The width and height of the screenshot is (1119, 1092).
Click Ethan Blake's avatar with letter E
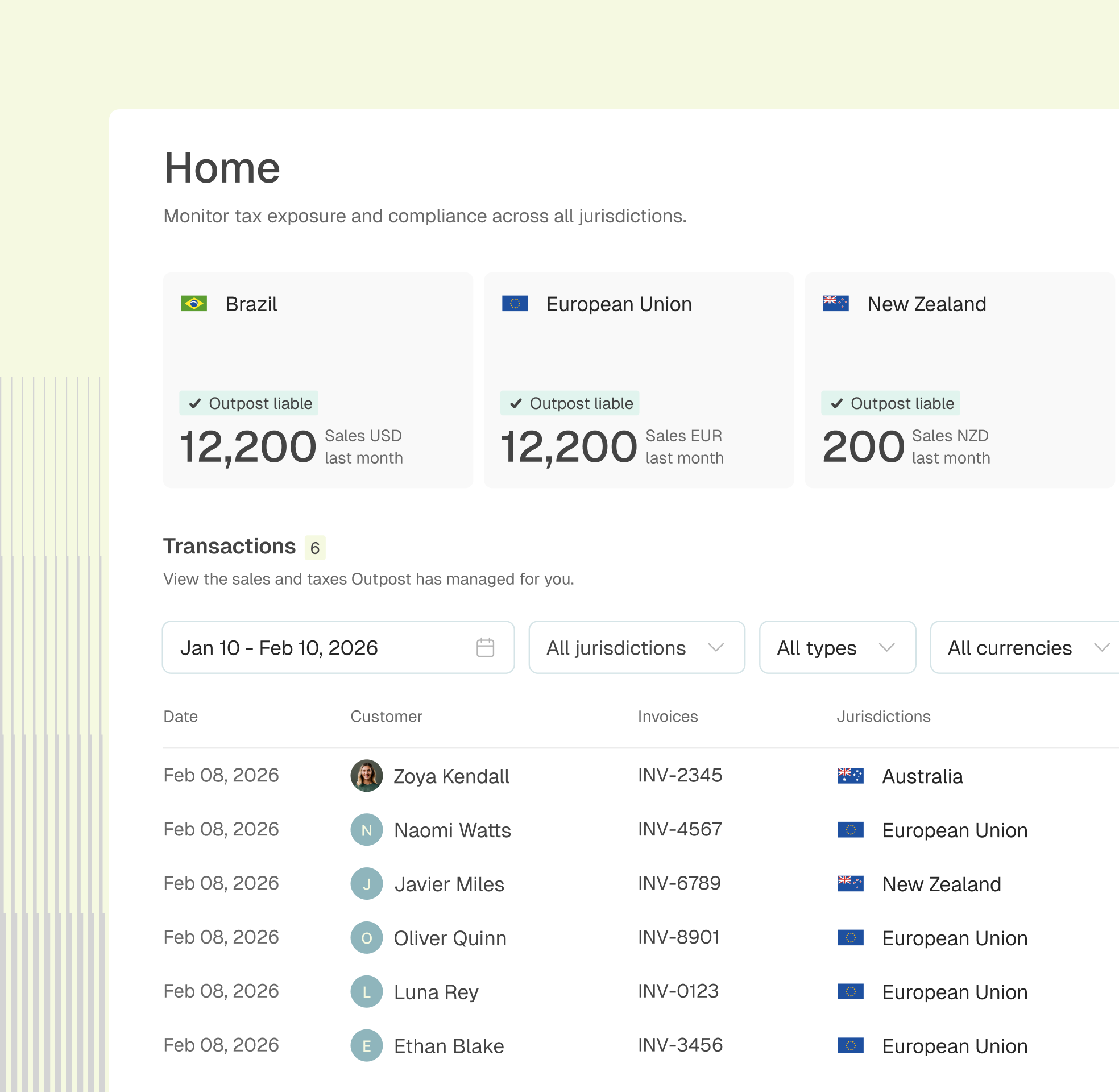[x=366, y=1045]
